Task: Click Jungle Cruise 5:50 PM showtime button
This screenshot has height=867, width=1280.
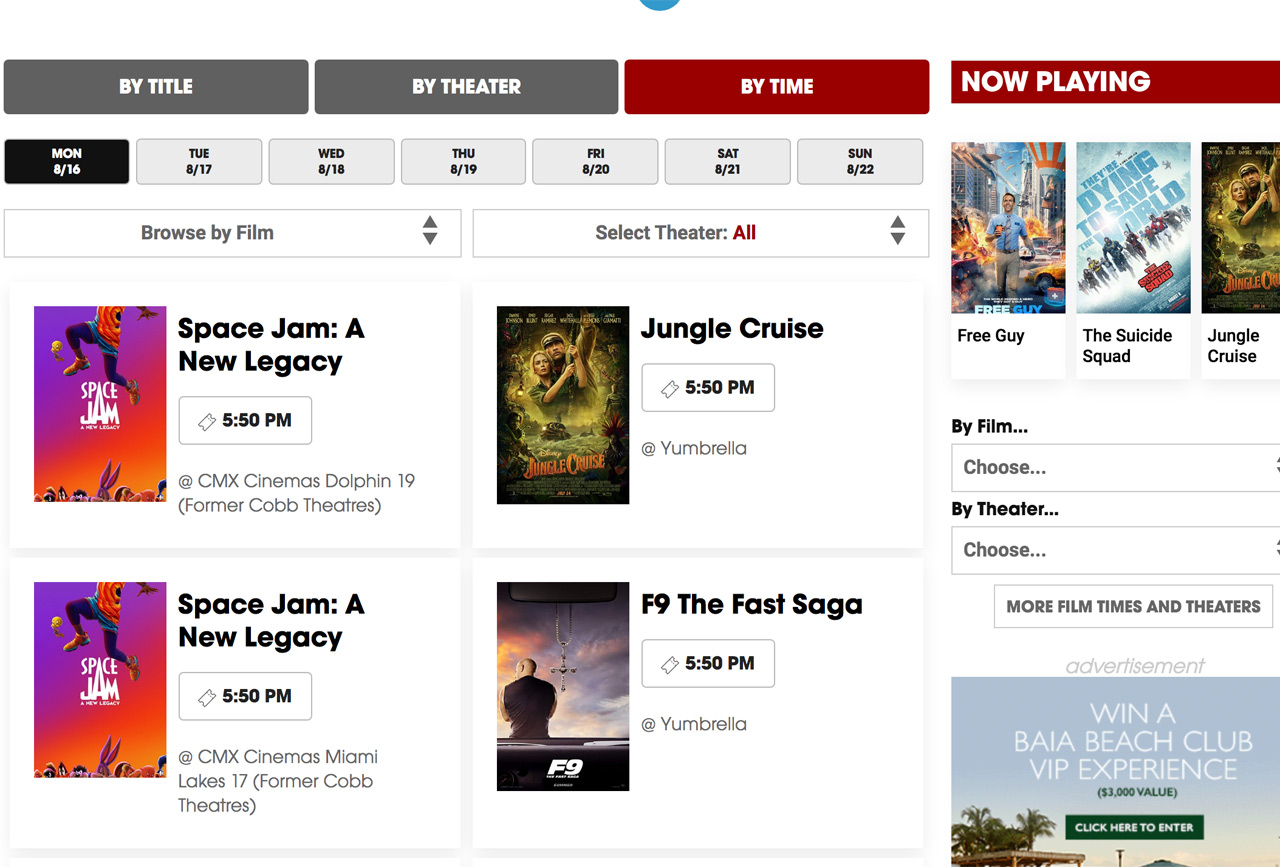Action: [708, 388]
